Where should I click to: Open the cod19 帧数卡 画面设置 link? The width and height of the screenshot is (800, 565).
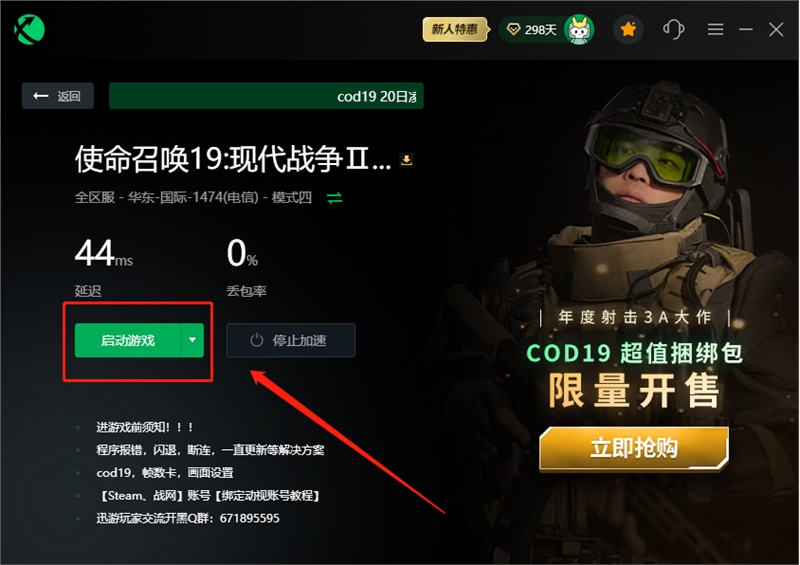point(165,473)
